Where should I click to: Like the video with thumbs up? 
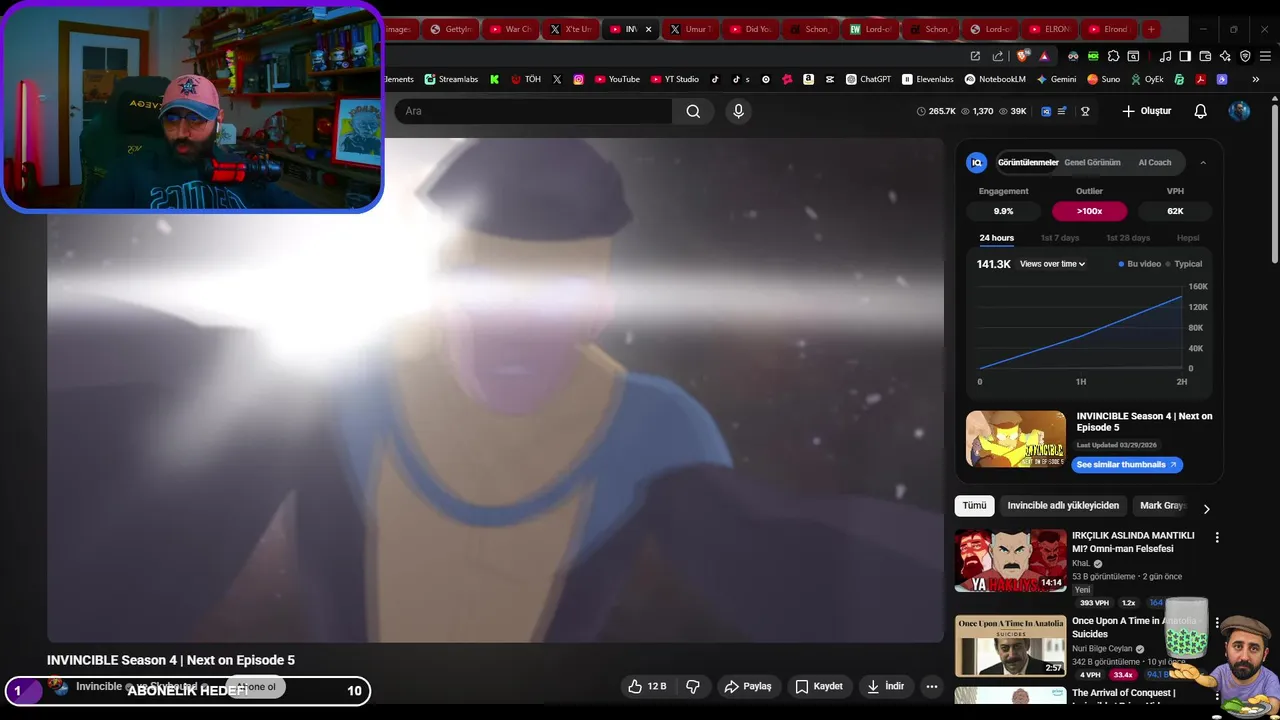(x=647, y=686)
